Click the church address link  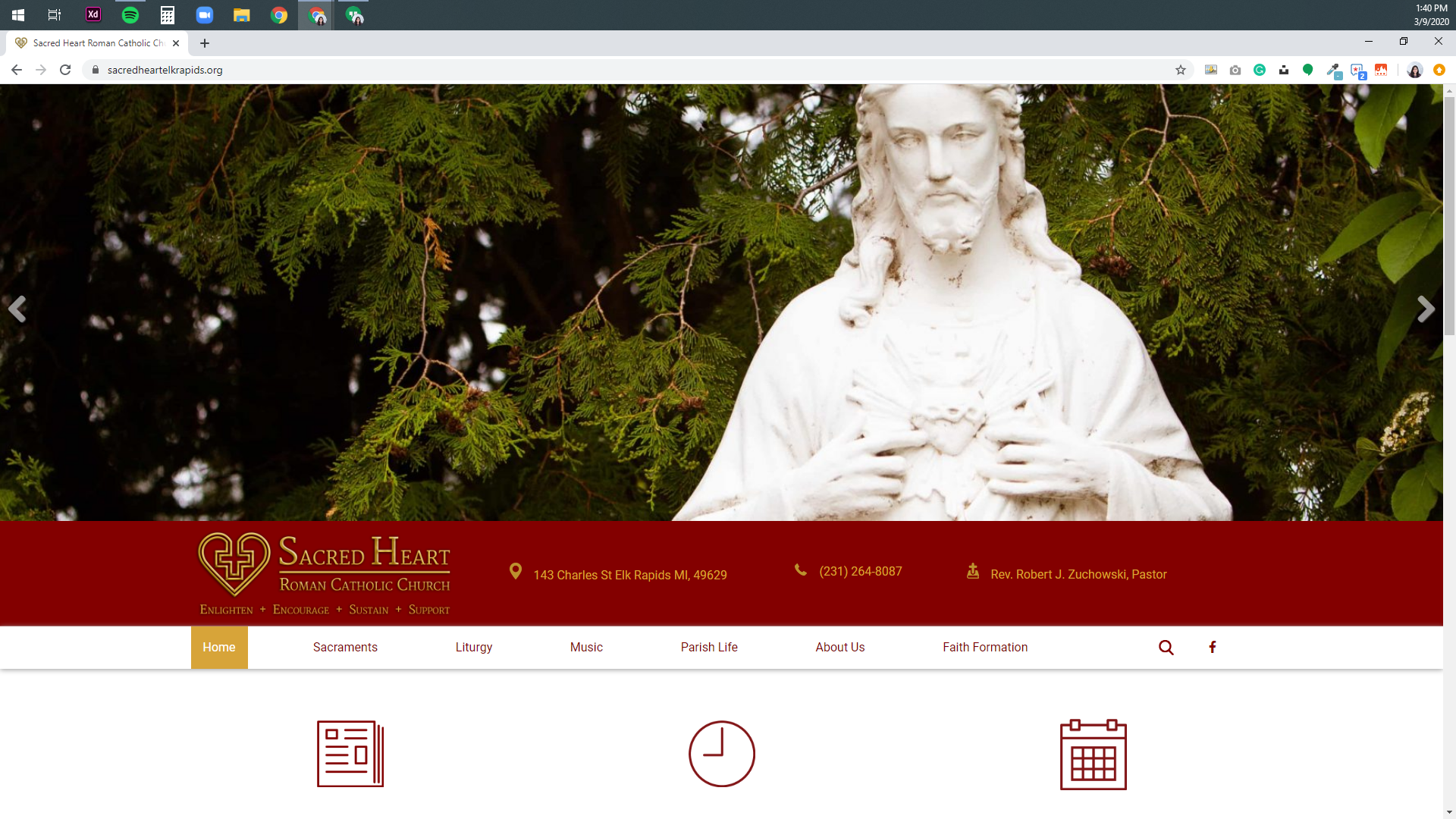click(x=629, y=575)
